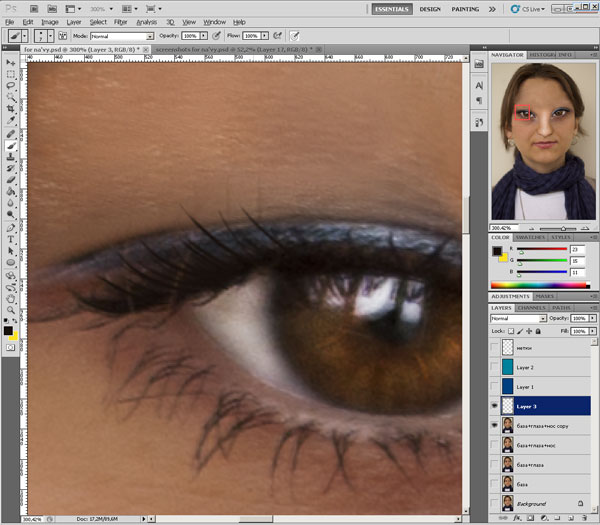Open the brush Mode dropdown
600x525 pixels.
(118, 36)
